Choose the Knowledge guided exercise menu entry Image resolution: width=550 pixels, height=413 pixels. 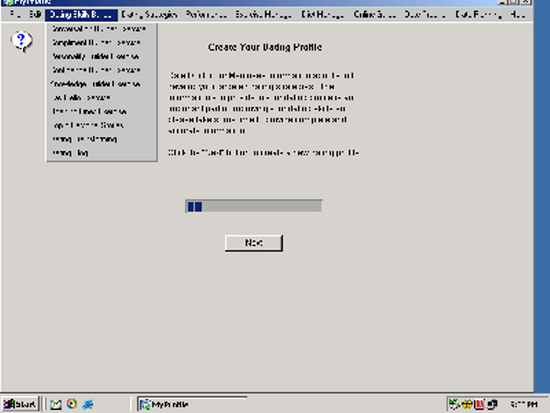95,84
